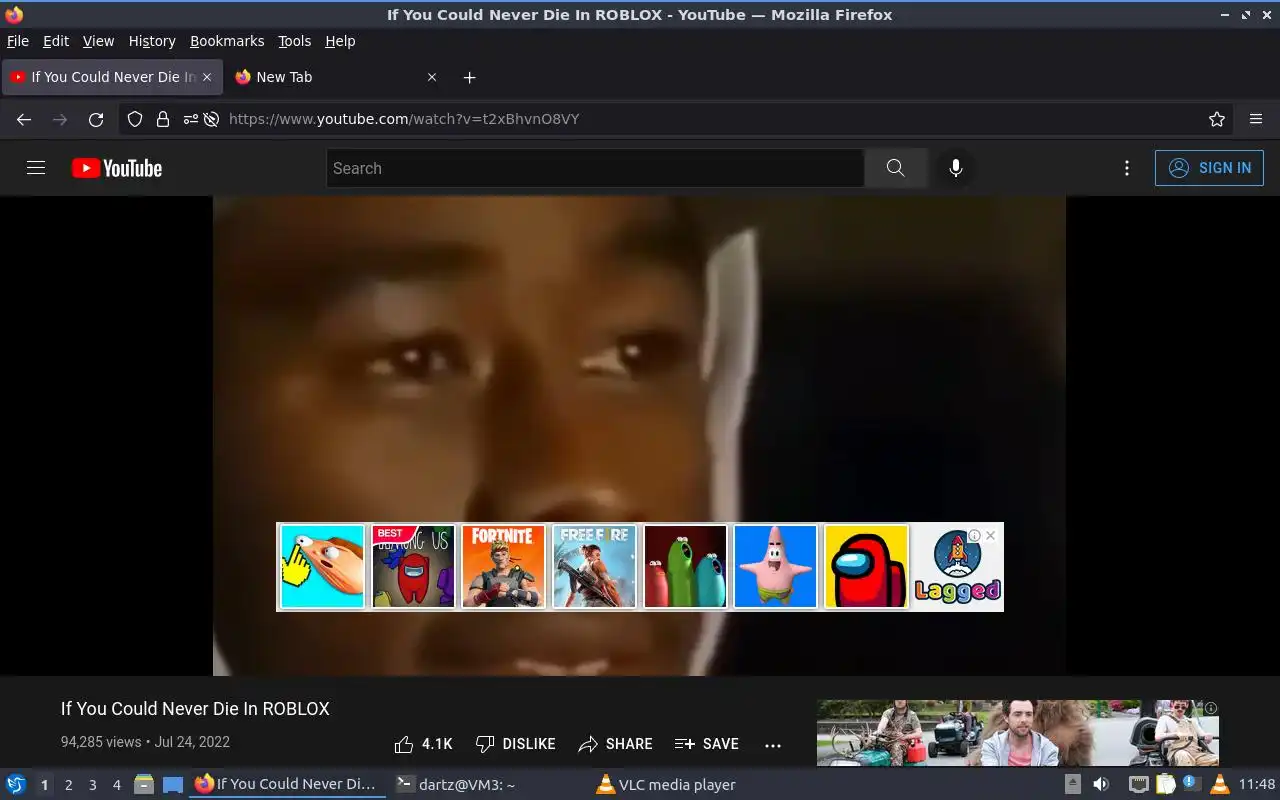Click the autoplay blocked icon in address bar

tap(211, 119)
